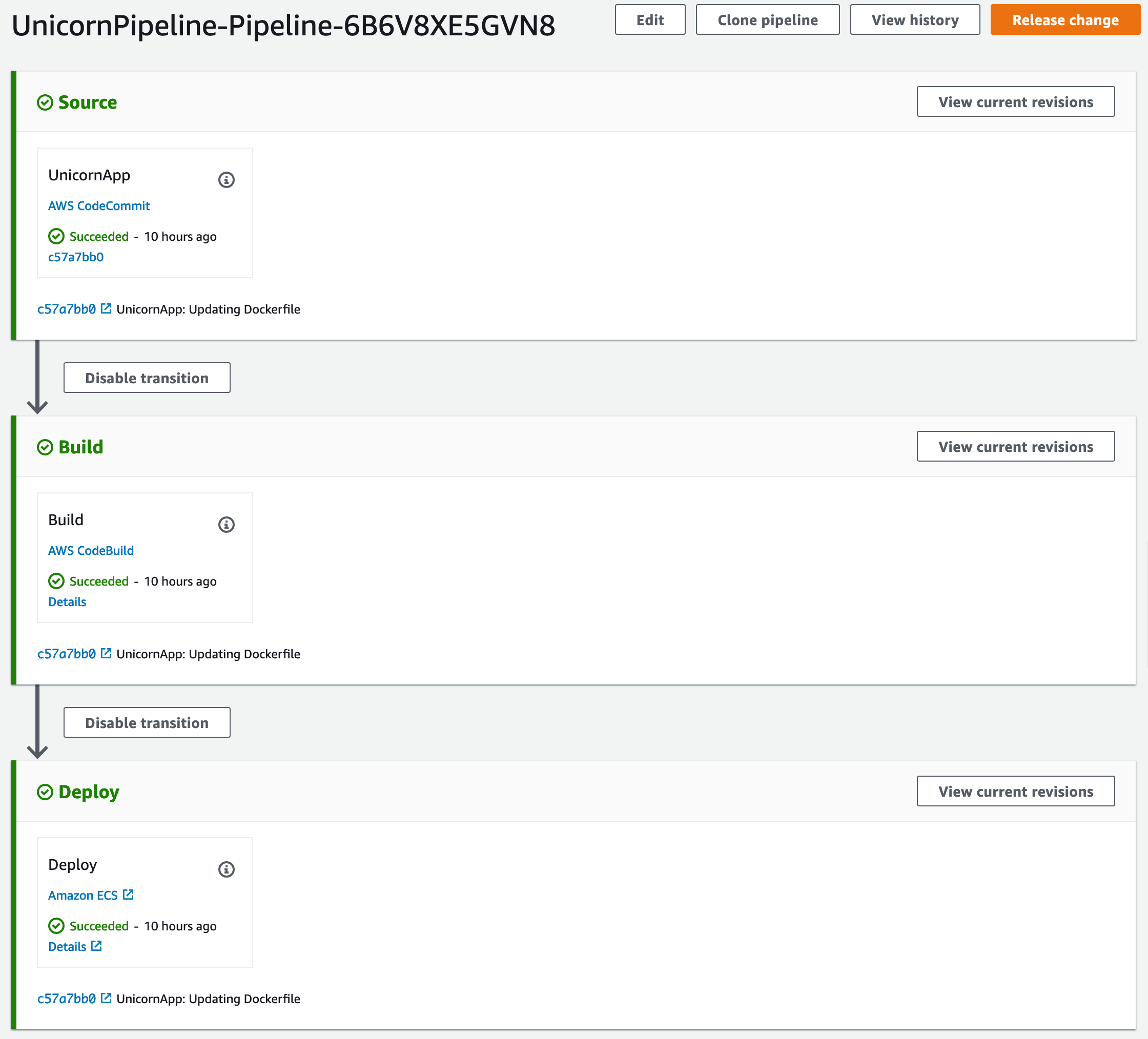This screenshot has width=1148, height=1039.
Task: View current revisions for Deploy stage
Action: pyautogui.click(x=1015, y=791)
